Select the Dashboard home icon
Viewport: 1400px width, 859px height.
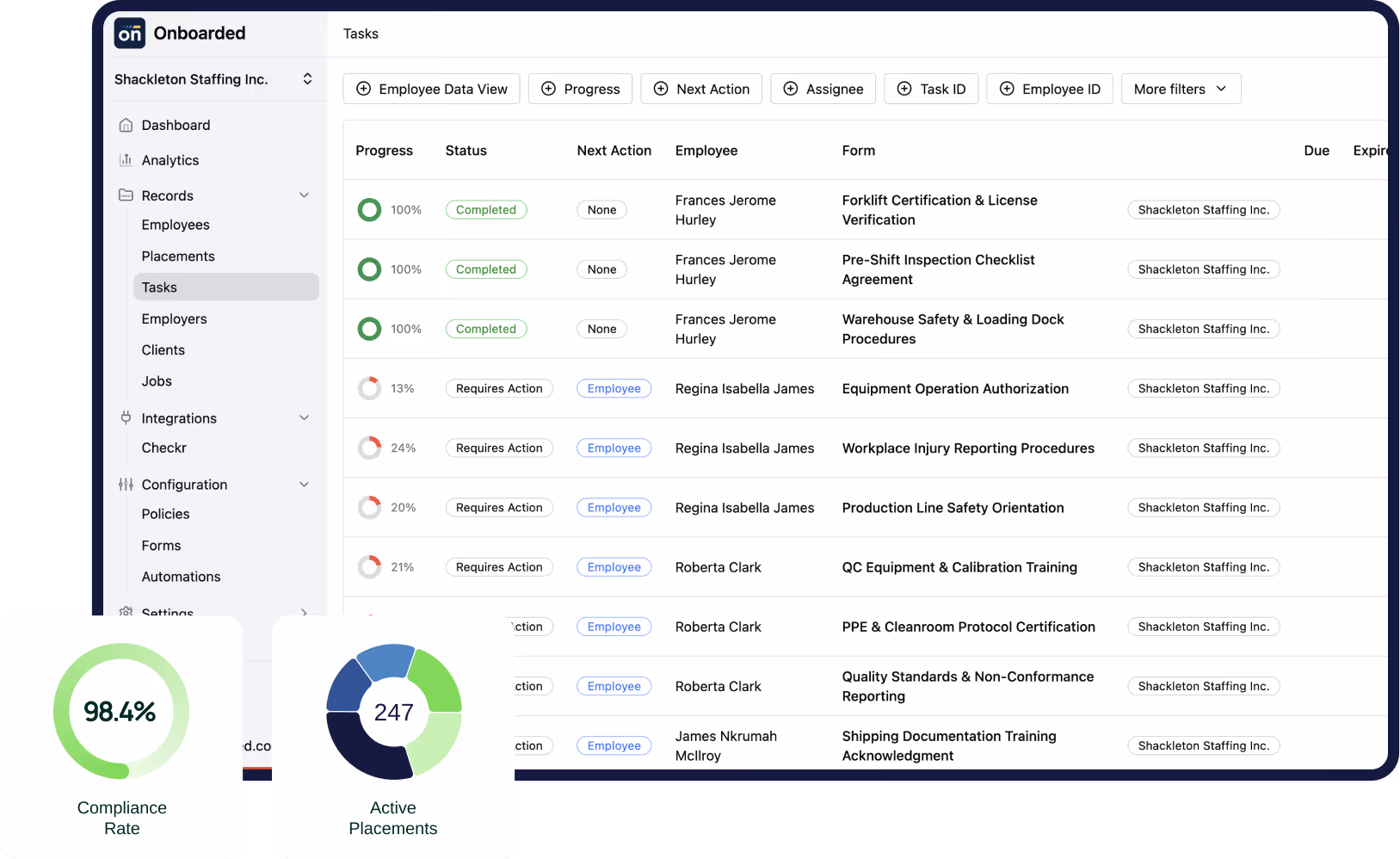pos(125,125)
